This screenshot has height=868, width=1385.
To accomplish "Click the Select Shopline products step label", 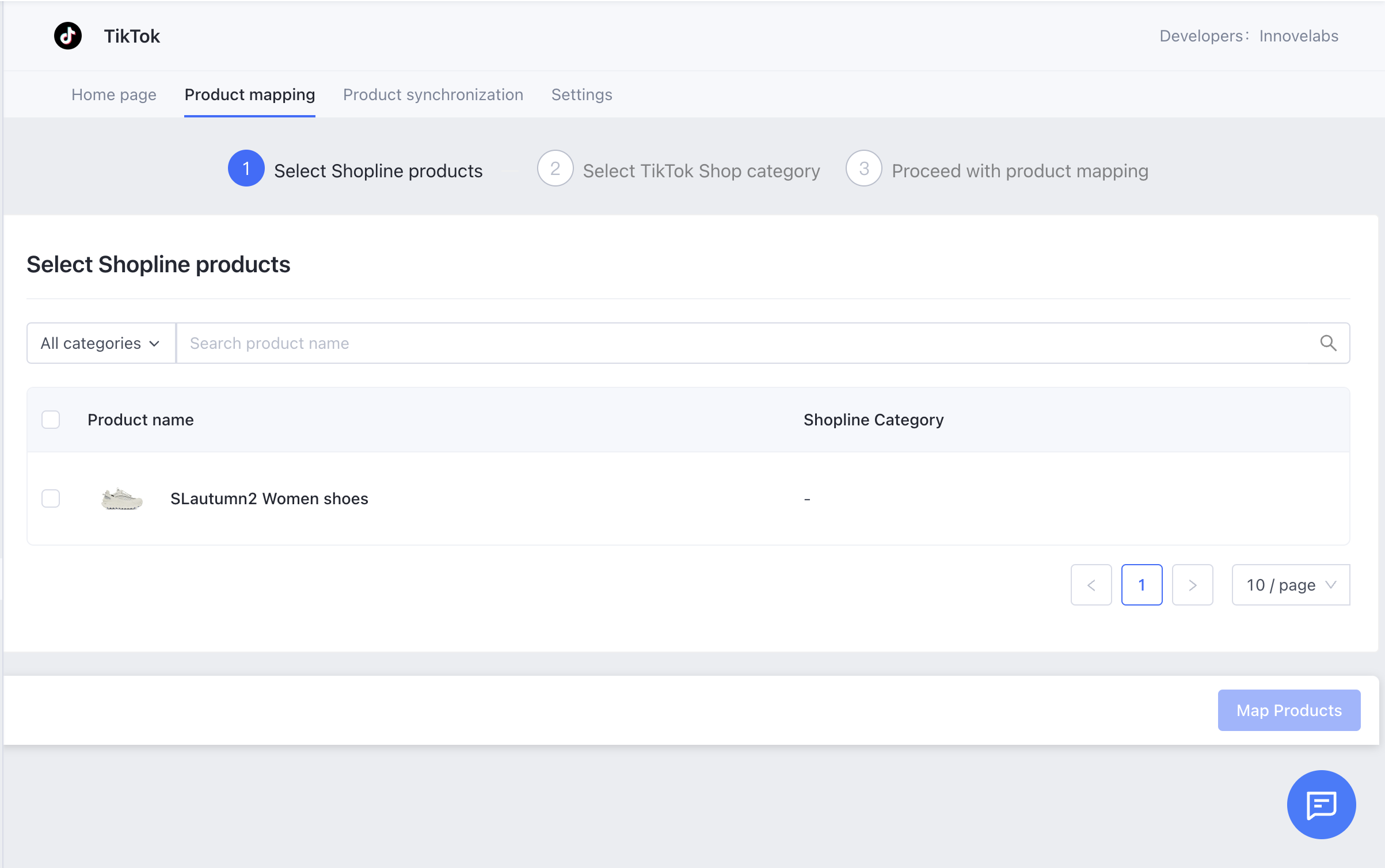I will [378, 171].
